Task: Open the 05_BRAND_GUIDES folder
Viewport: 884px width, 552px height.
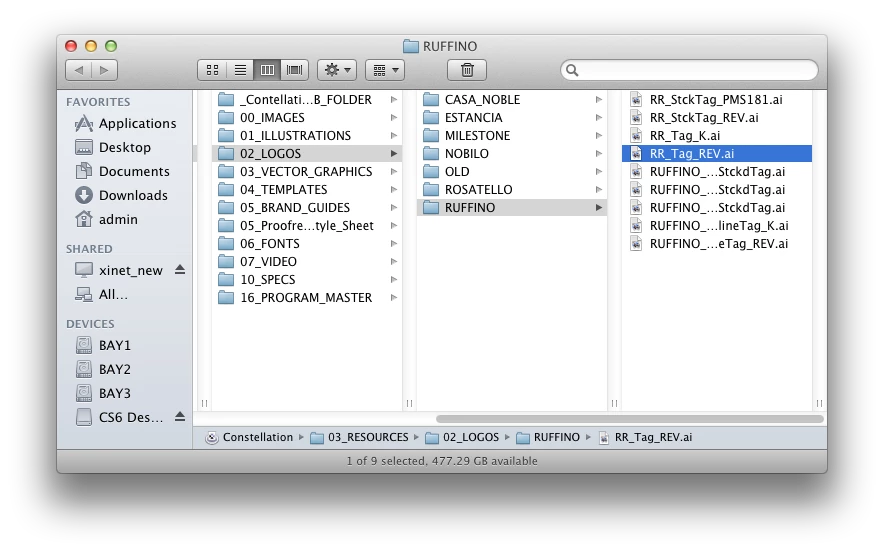Action: point(307,207)
